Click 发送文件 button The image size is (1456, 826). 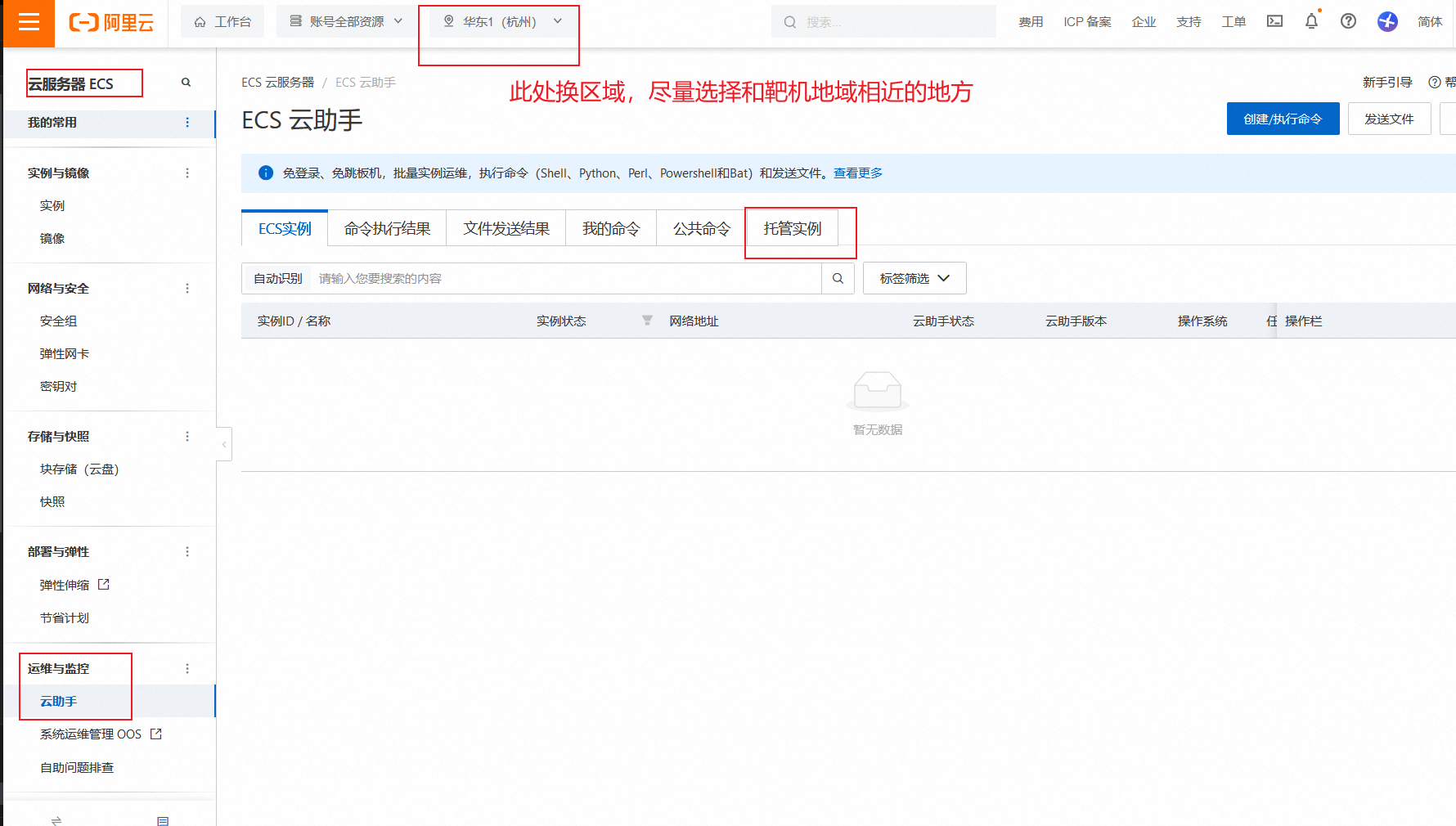tap(1389, 119)
